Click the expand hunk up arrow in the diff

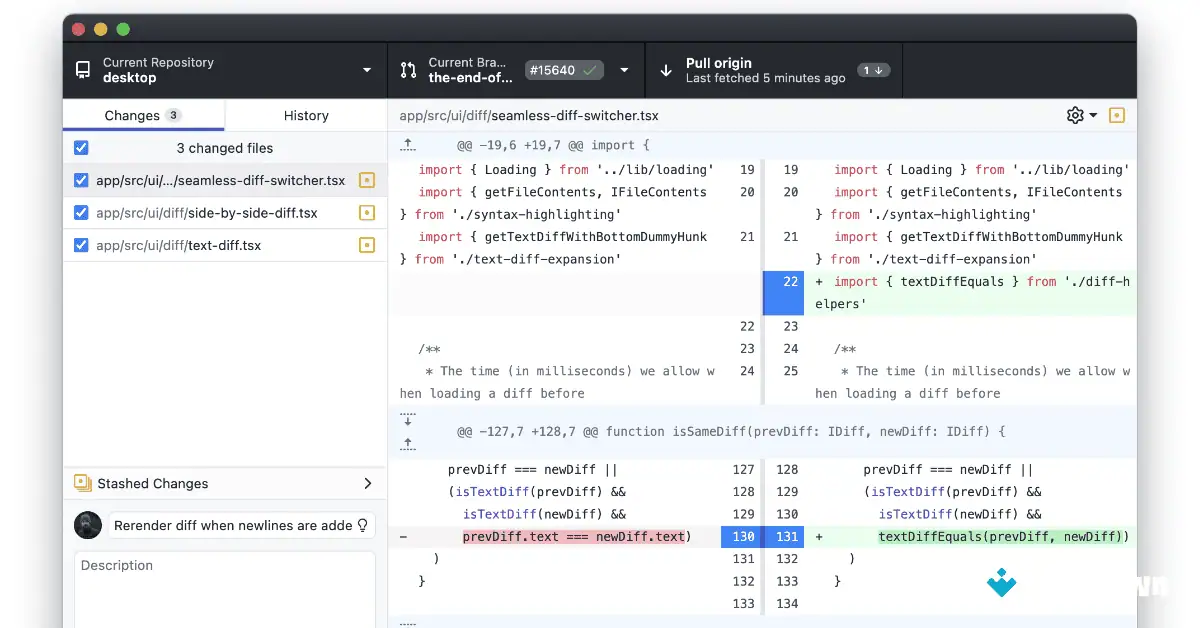(406, 143)
